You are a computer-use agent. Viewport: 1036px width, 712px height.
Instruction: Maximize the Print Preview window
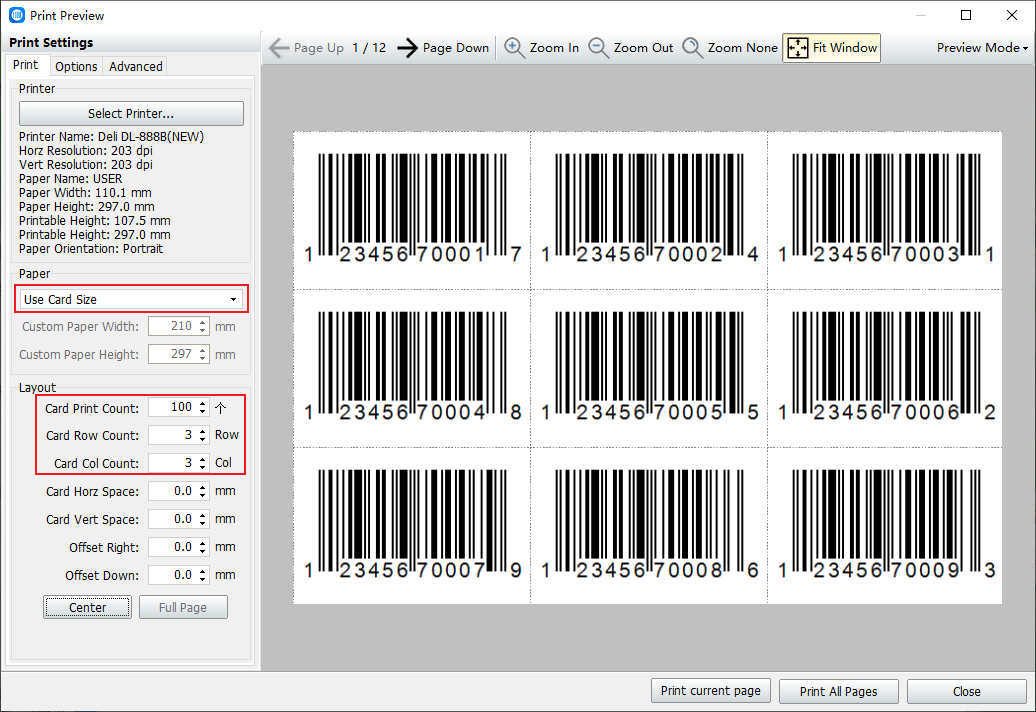point(966,15)
